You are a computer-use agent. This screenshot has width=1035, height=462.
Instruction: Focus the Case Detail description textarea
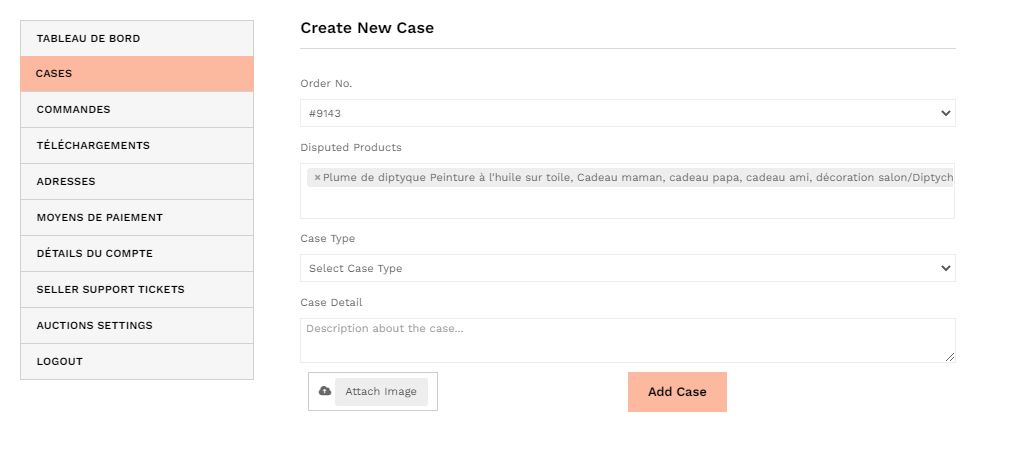tap(627, 340)
